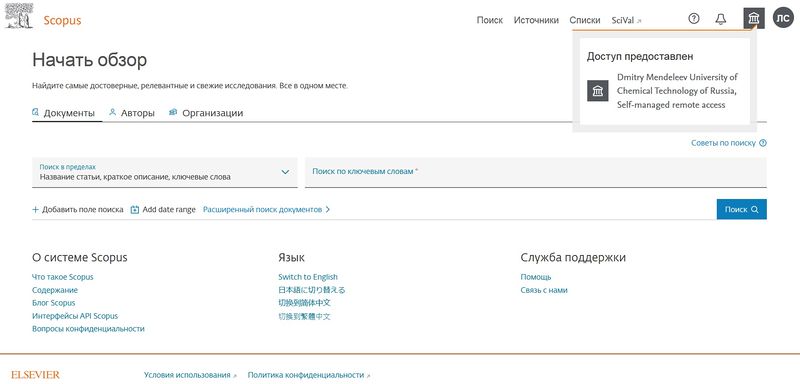800x384 pixels.
Task: Click the Elsevier tree logo icon
Action: pos(19,15)
